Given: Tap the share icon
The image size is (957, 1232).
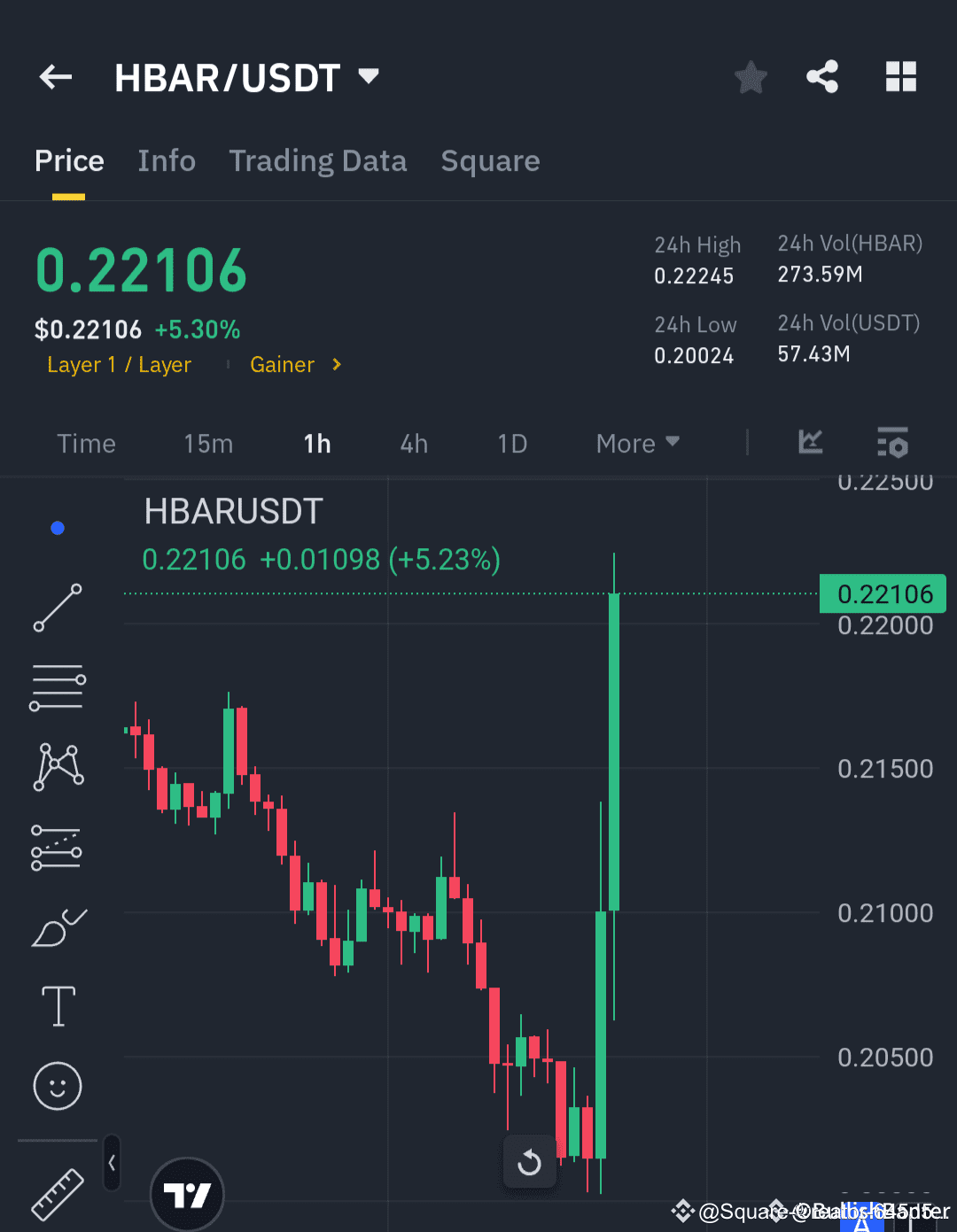Looking at the screenshot, I should 822,77.
